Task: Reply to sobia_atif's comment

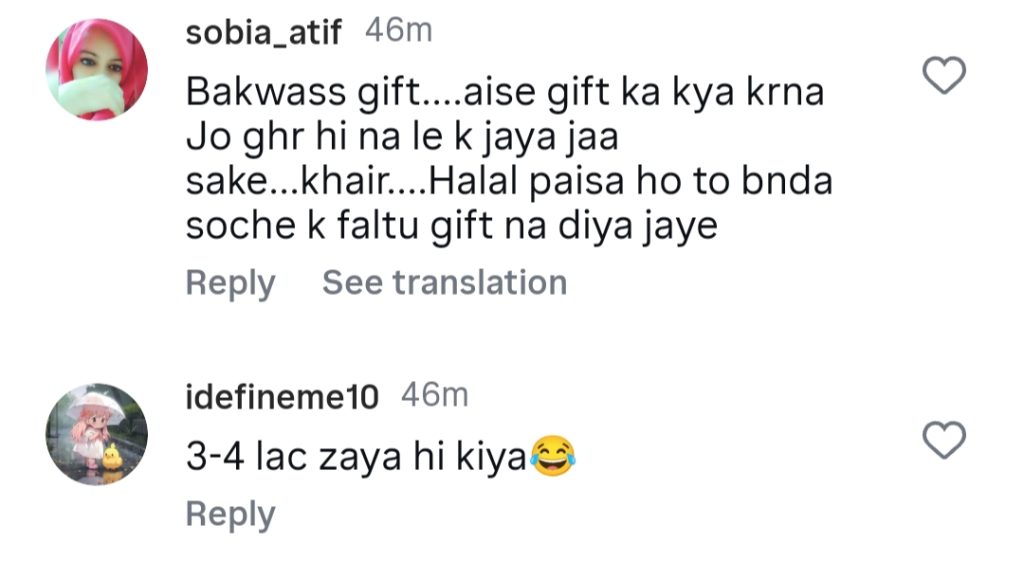Action: (230, 283)
